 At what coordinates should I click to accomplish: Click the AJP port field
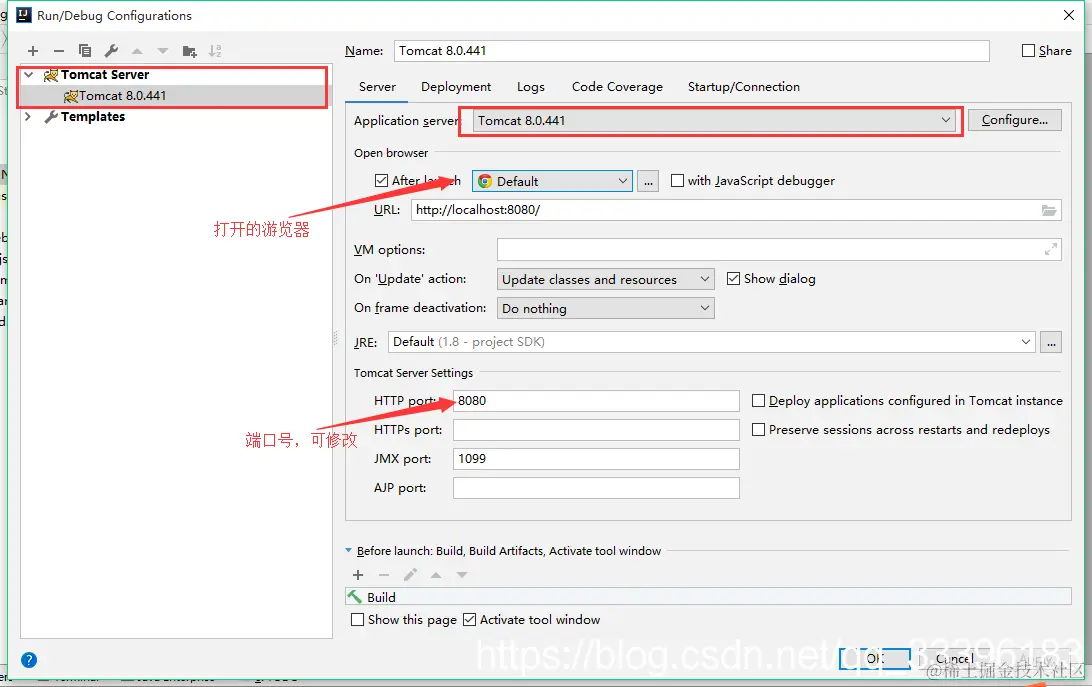click(596, 488)
